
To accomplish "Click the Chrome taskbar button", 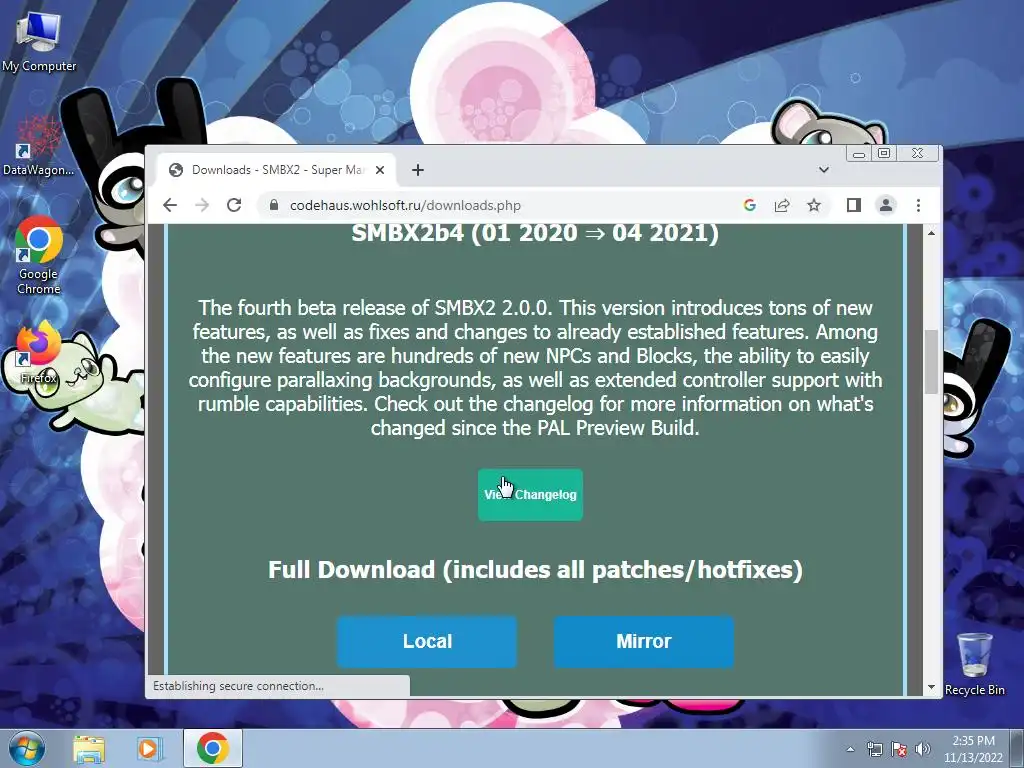I will (213, 748).
